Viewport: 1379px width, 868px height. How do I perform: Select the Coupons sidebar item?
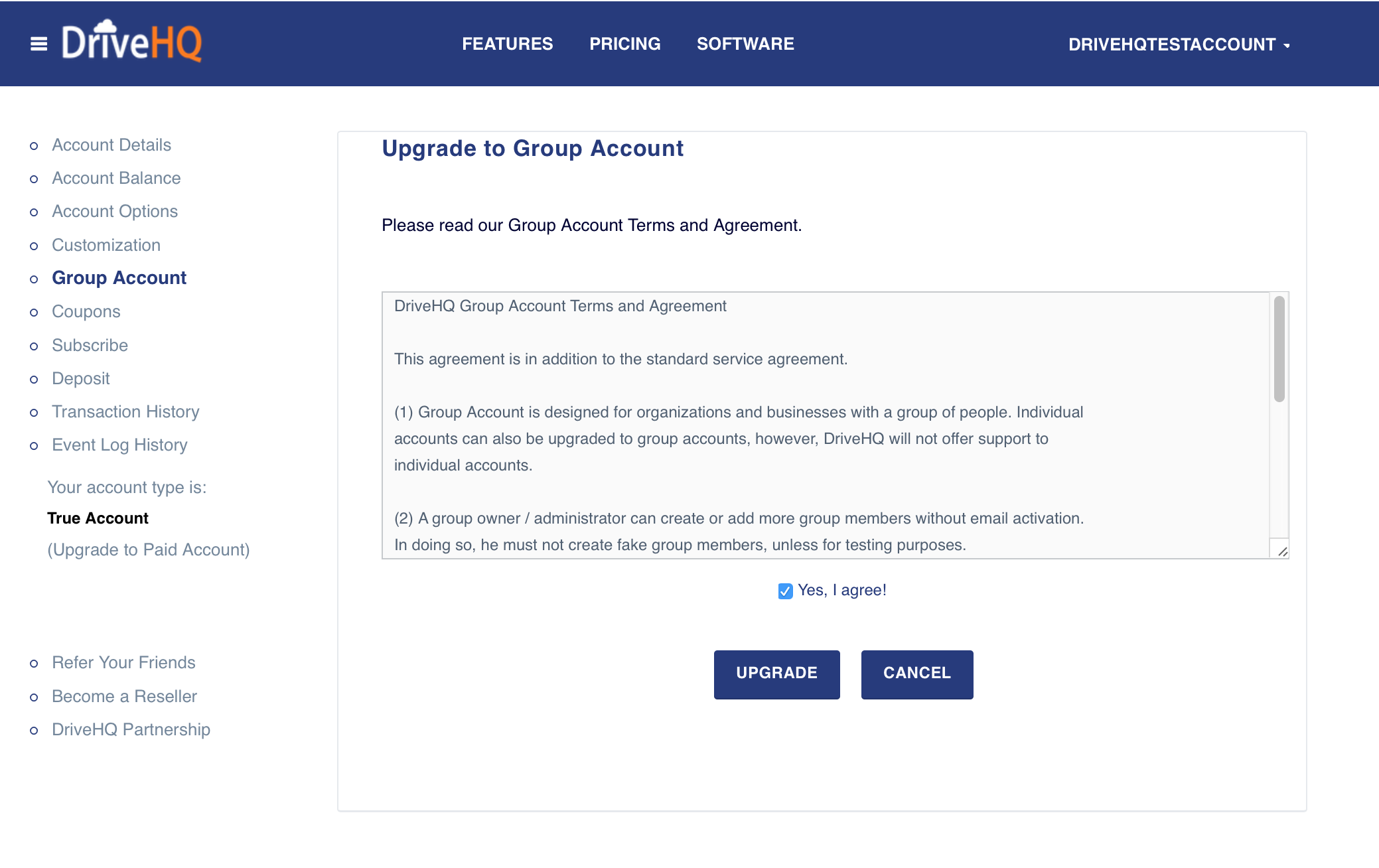pos(86,311)
